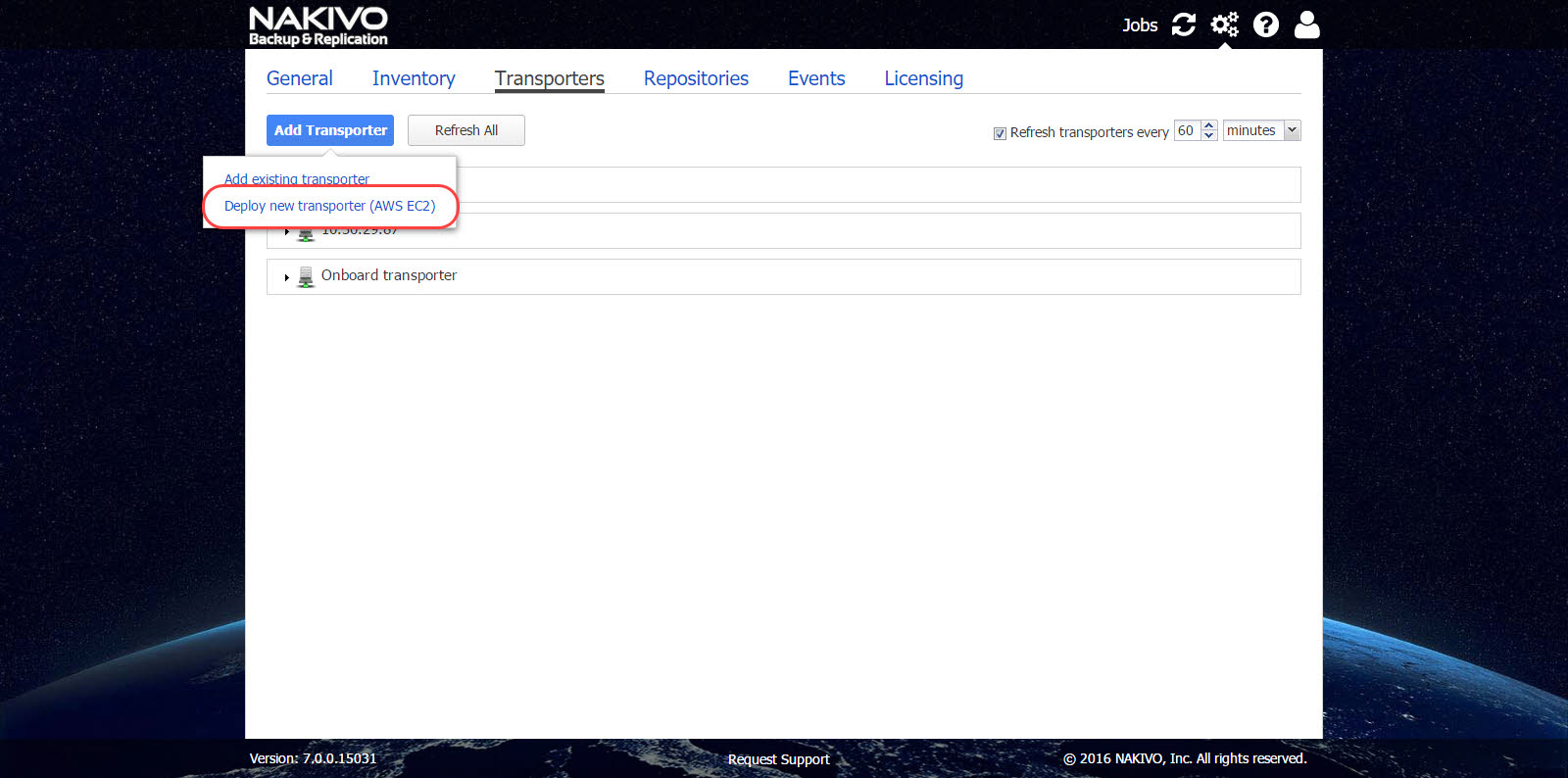
Task: Expand the Onboard transporter row arrow
Action: (x=286, y=277)
